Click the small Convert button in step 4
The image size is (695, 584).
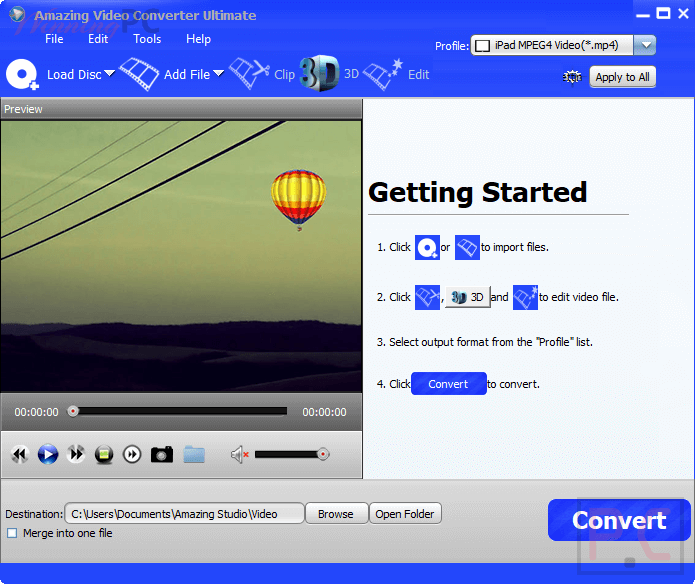pos(449,384)
